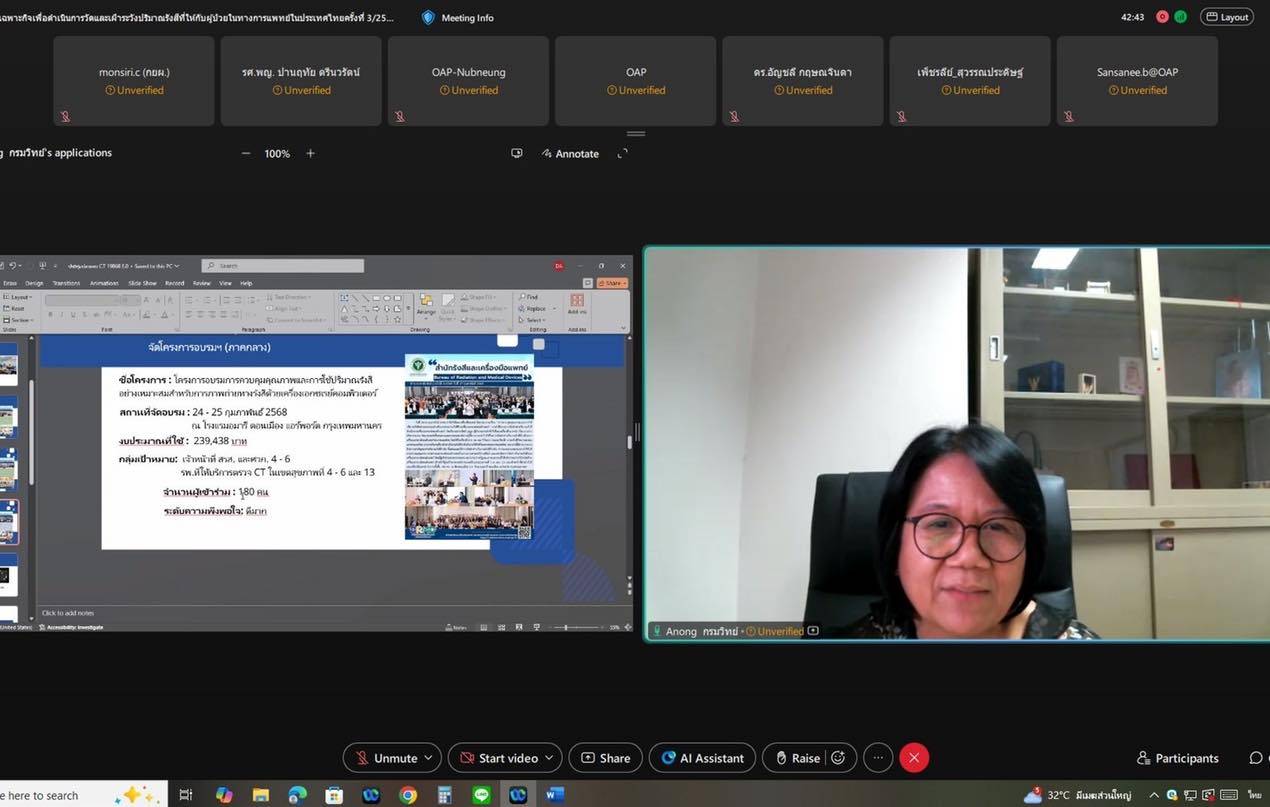1270x807 pixels.
Task: Open the emoji reactions smiley icon
Action: [839, 758]
